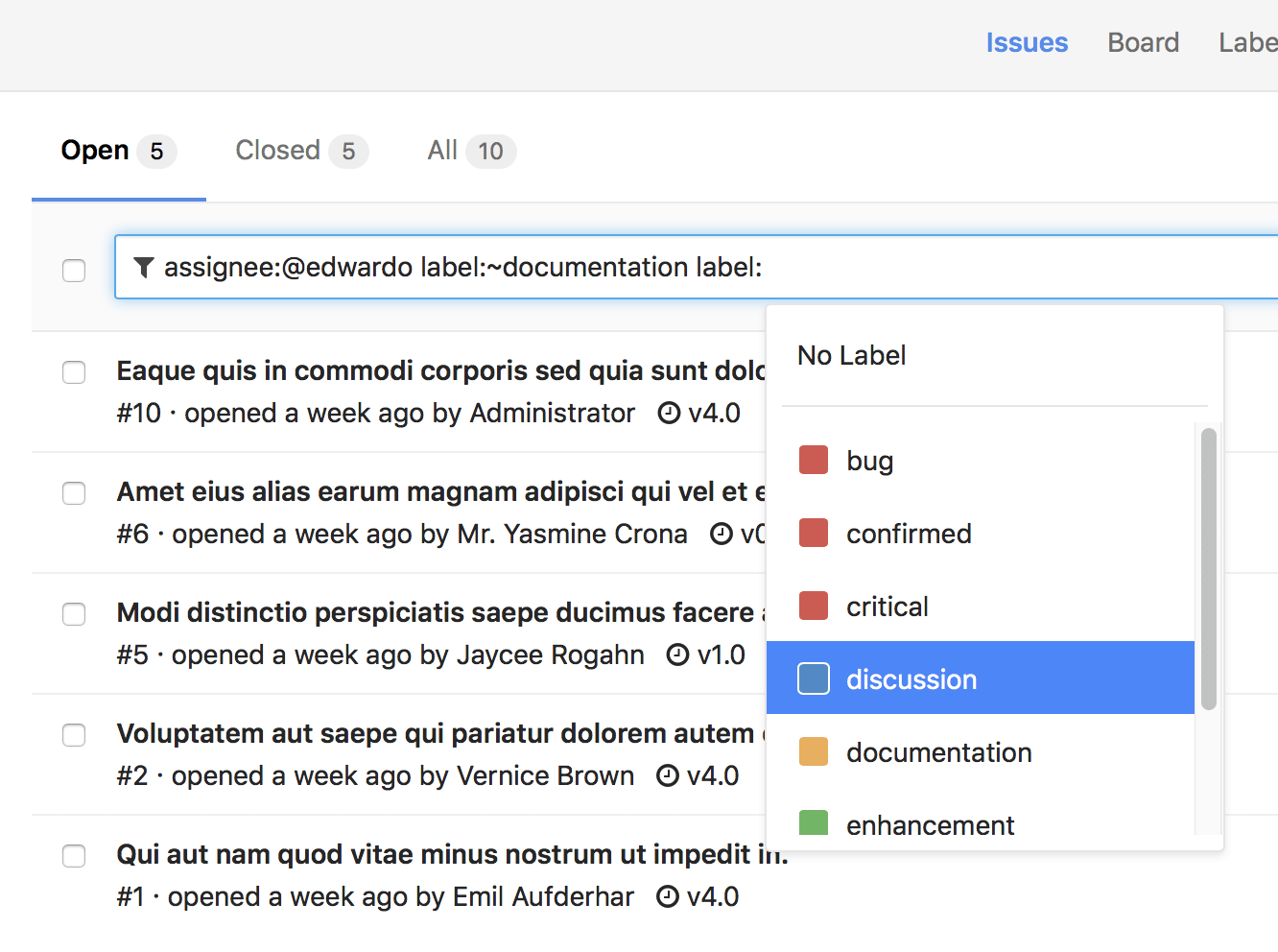
Task: Check the checkbox for issue #10
Action: tap(74, 372)
